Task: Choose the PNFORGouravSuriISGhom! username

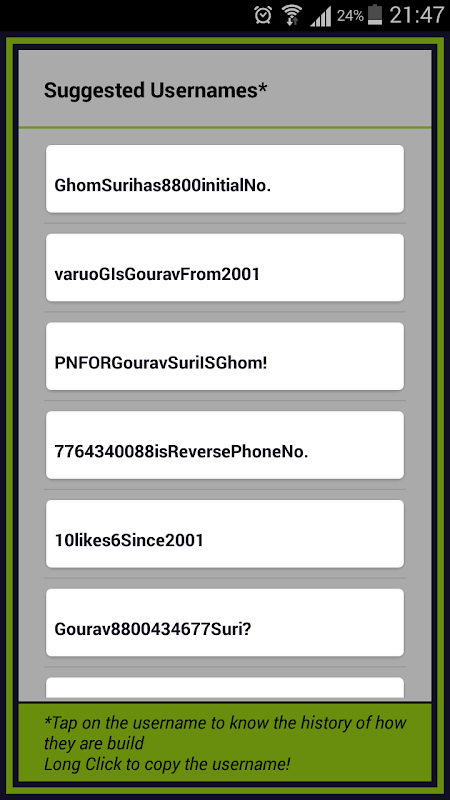Action: tap(225, 356)
